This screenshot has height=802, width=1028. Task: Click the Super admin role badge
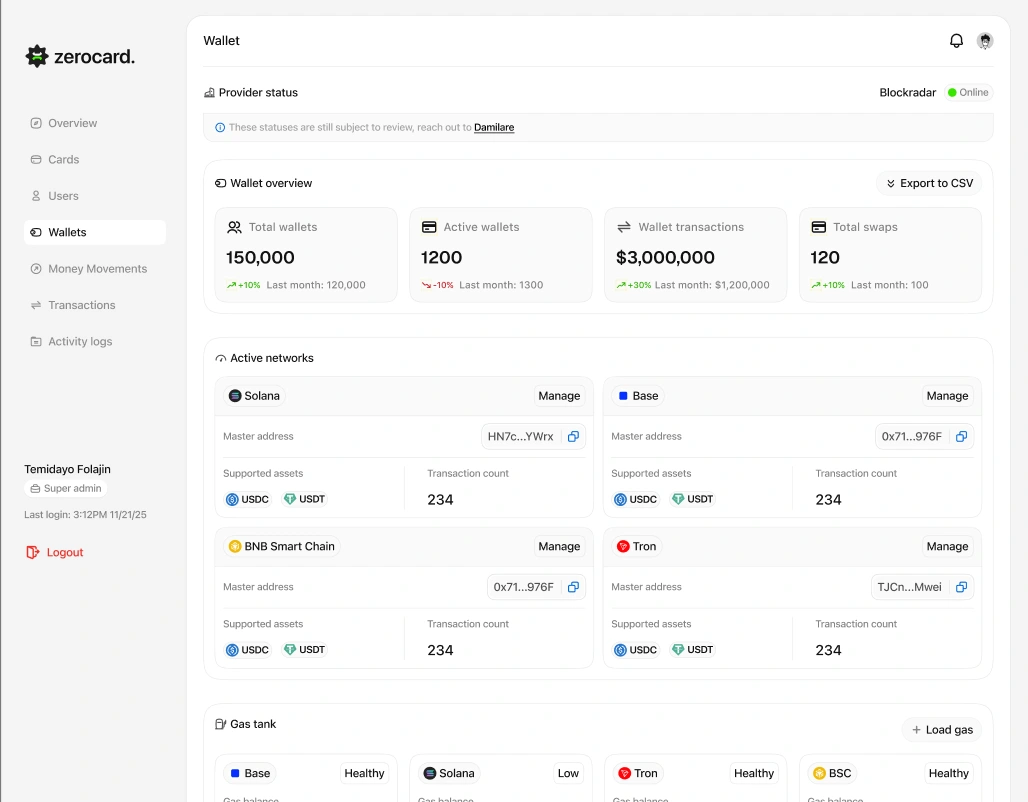66,489
